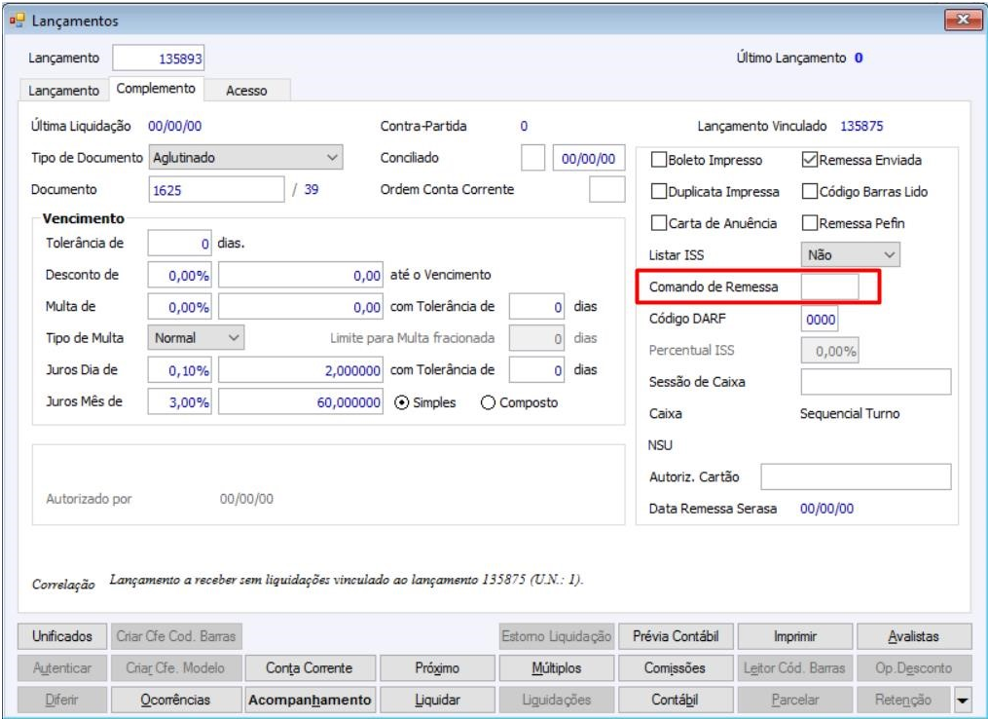Viewport: 988px width, 719px height.
Task: Click the Ordem Conta Corrente field
Action: click(607, 190)
